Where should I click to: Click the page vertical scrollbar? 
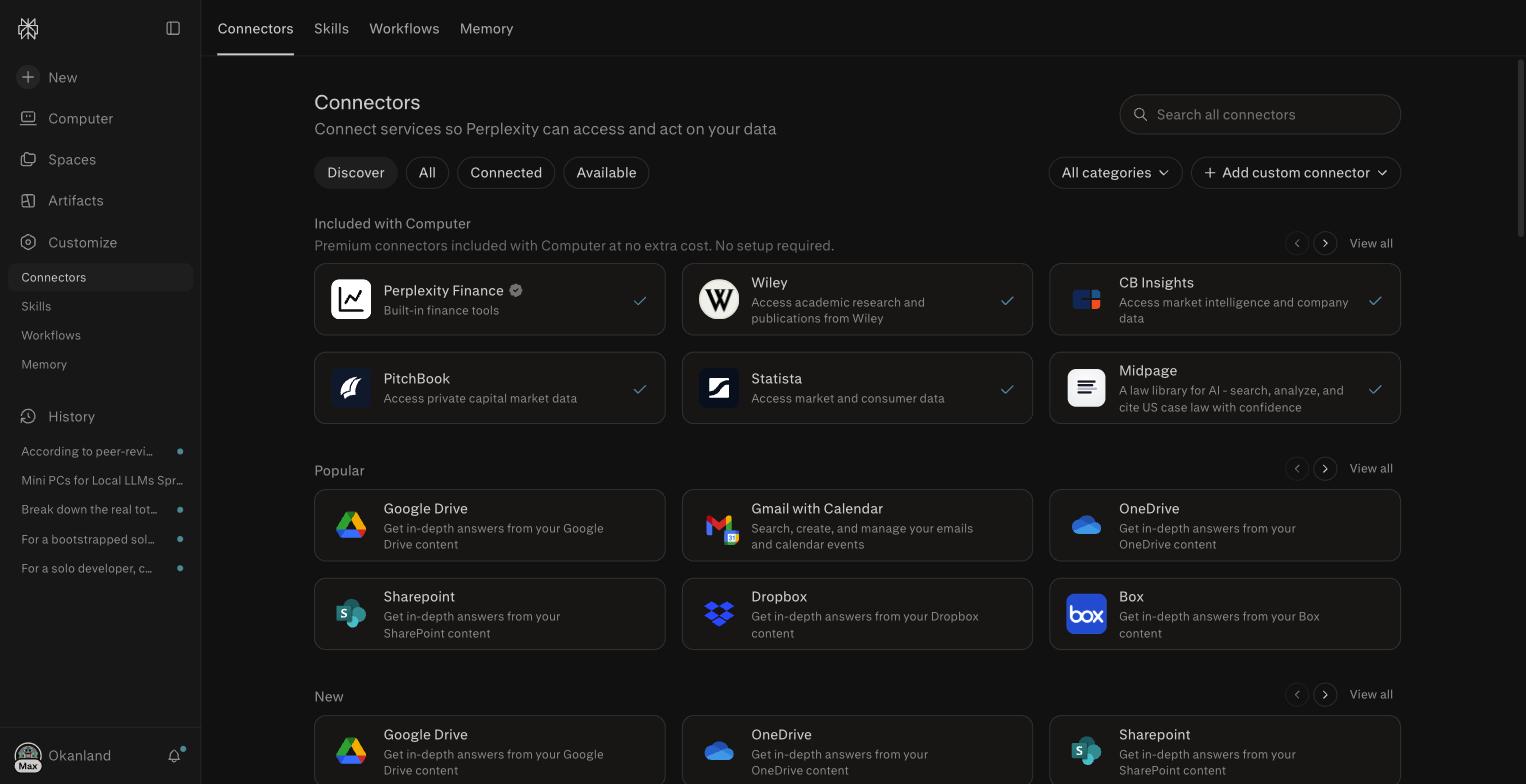[x=1521, y=148]
